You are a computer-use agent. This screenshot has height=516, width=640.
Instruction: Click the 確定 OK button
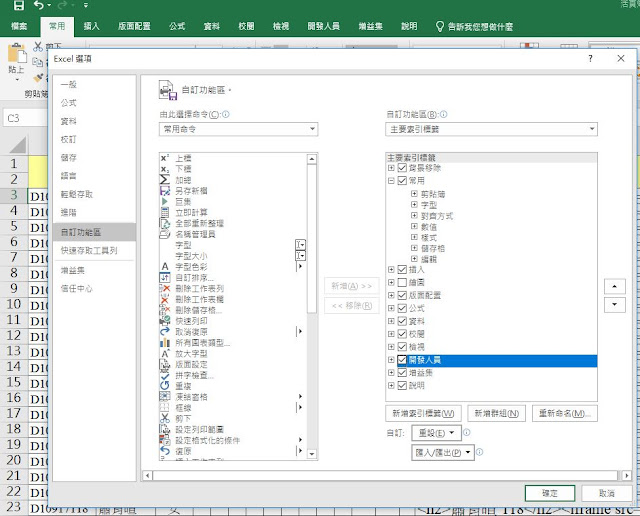coord(550,493)
